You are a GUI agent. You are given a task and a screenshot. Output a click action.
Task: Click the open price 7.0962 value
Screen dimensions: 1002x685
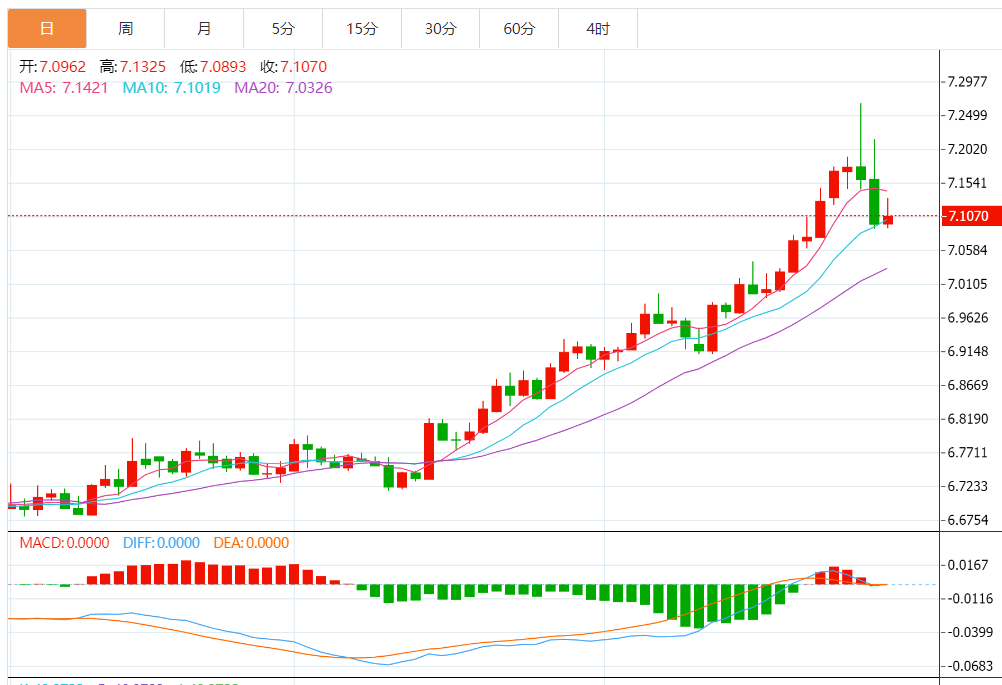(x=63, y=66)
